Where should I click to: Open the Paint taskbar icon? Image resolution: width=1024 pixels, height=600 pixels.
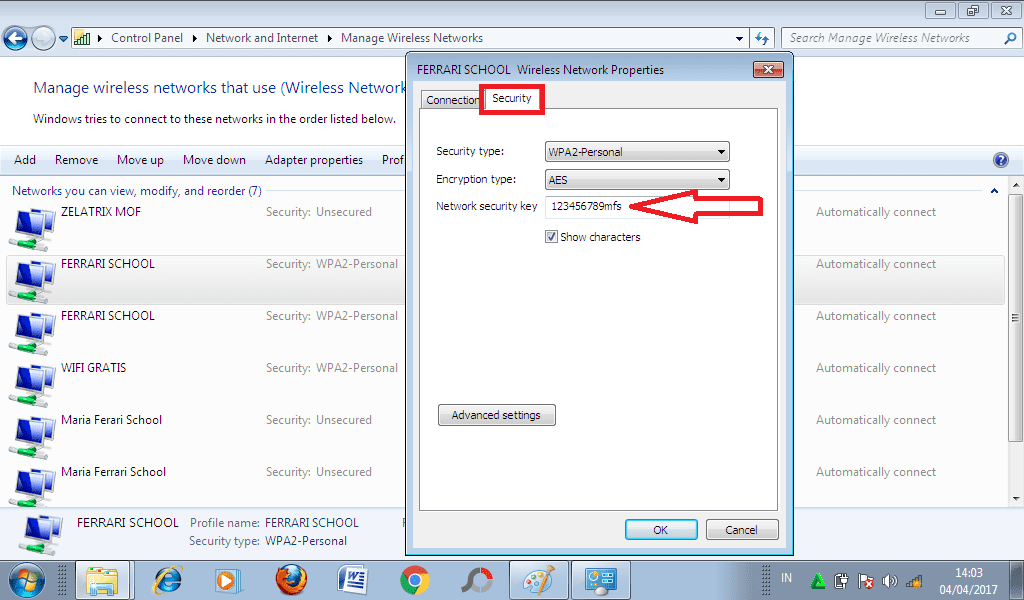(537, 580)
